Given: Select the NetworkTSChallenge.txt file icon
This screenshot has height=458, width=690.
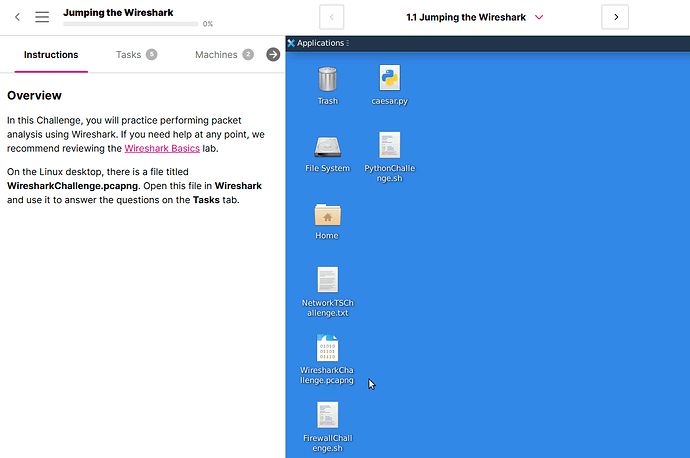Looking at the screenshot, I should pyautogui.click(x=327, y=281).
